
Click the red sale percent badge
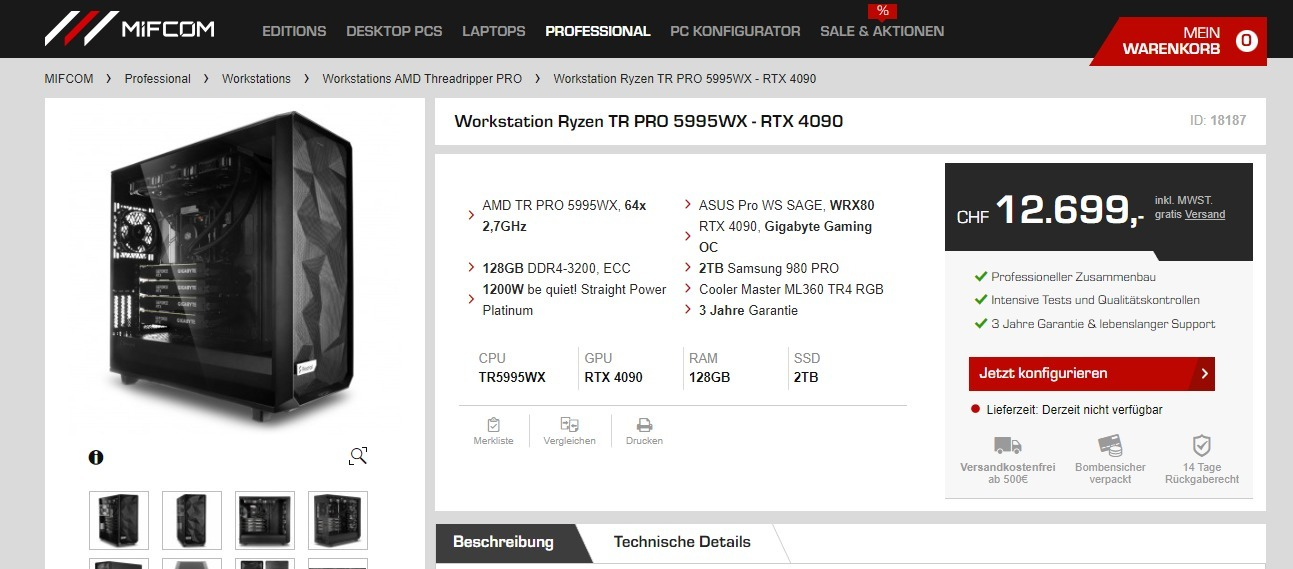tap(882, 11)
